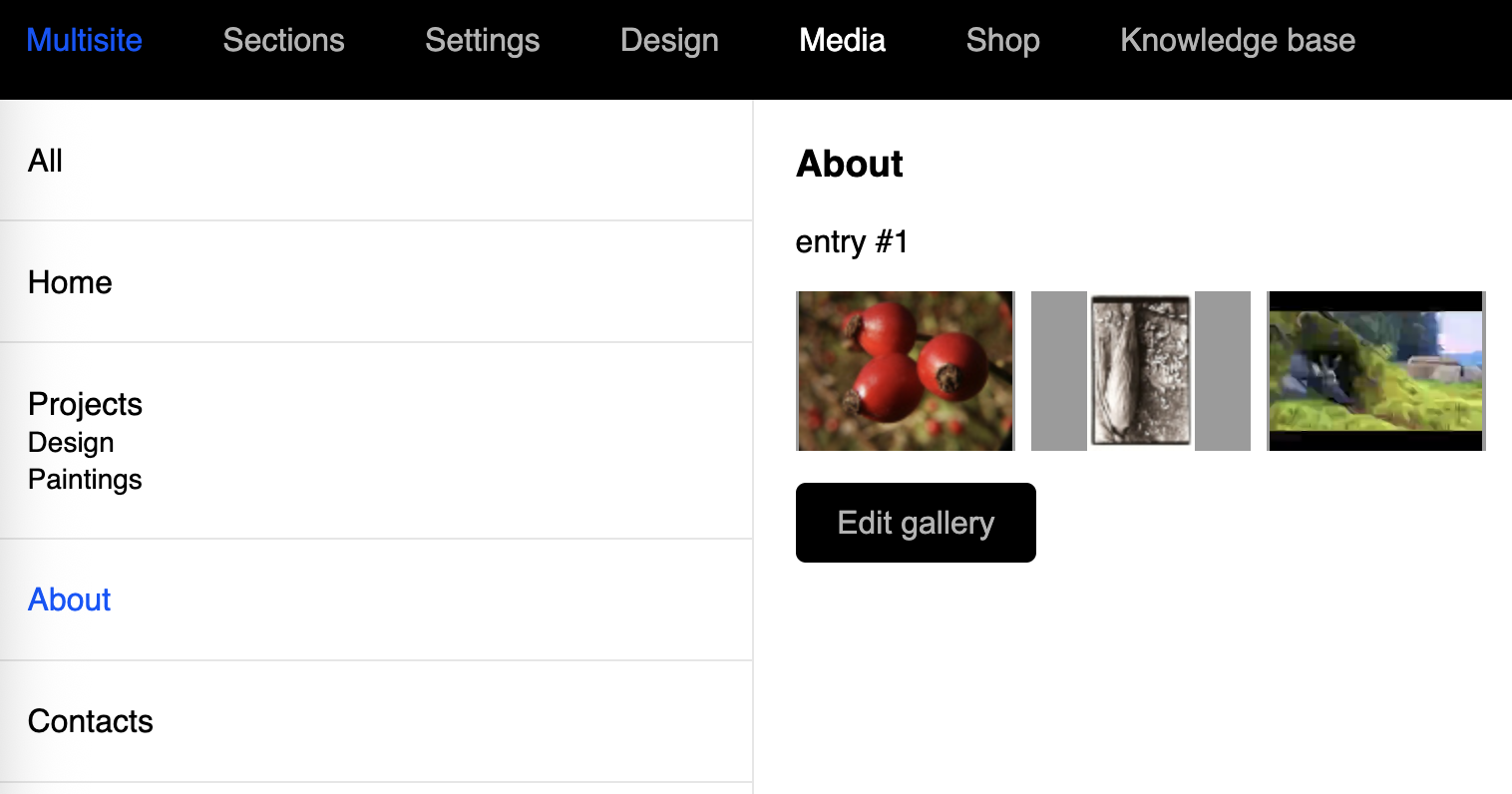Select the Media tab
Image resolution: width=1512 pixels, height=794 pixels.
click(842, 40)
